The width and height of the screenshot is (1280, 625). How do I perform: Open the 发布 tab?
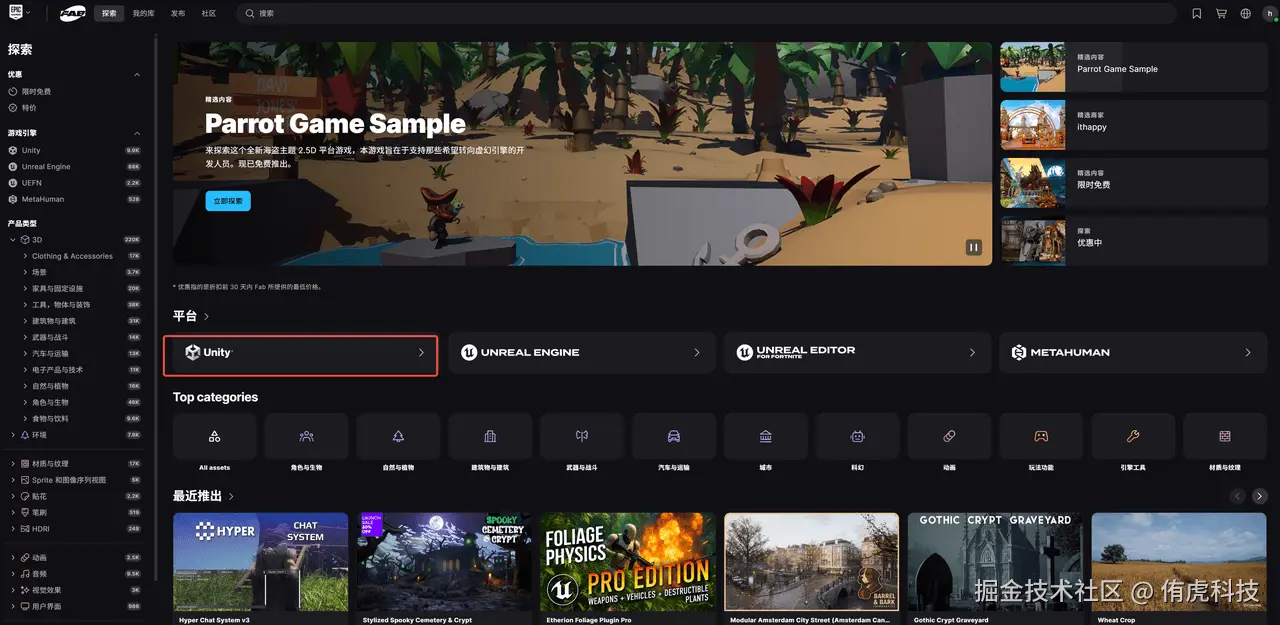point(177,14)
